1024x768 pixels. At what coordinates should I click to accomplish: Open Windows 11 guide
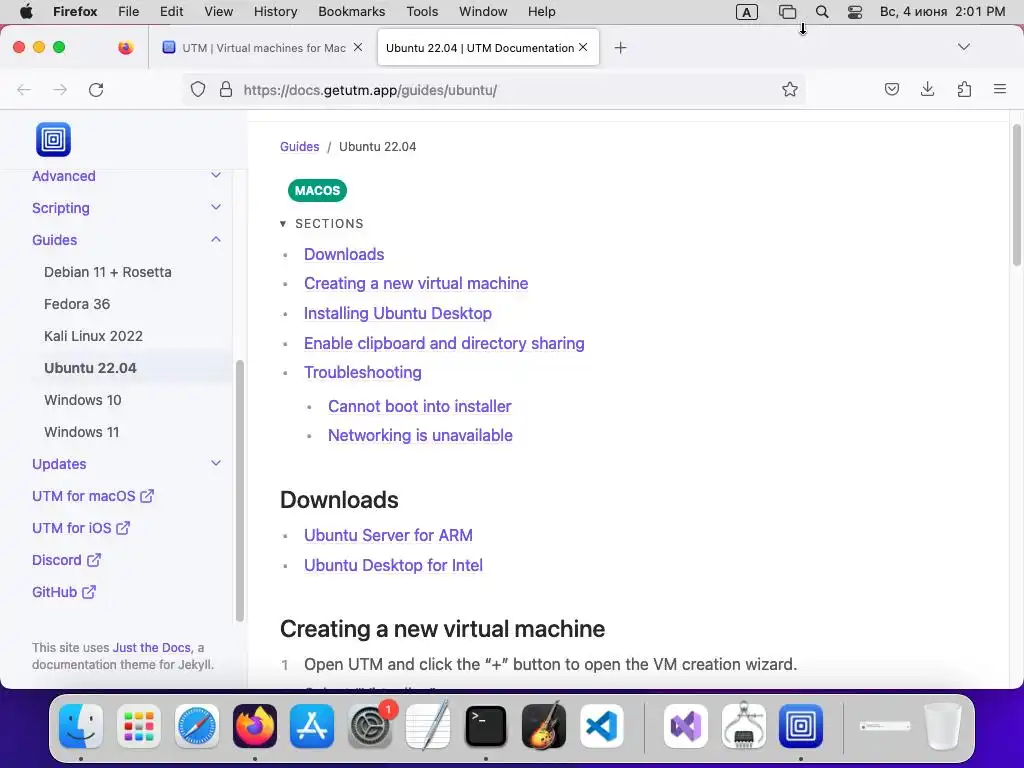point(82,432)
